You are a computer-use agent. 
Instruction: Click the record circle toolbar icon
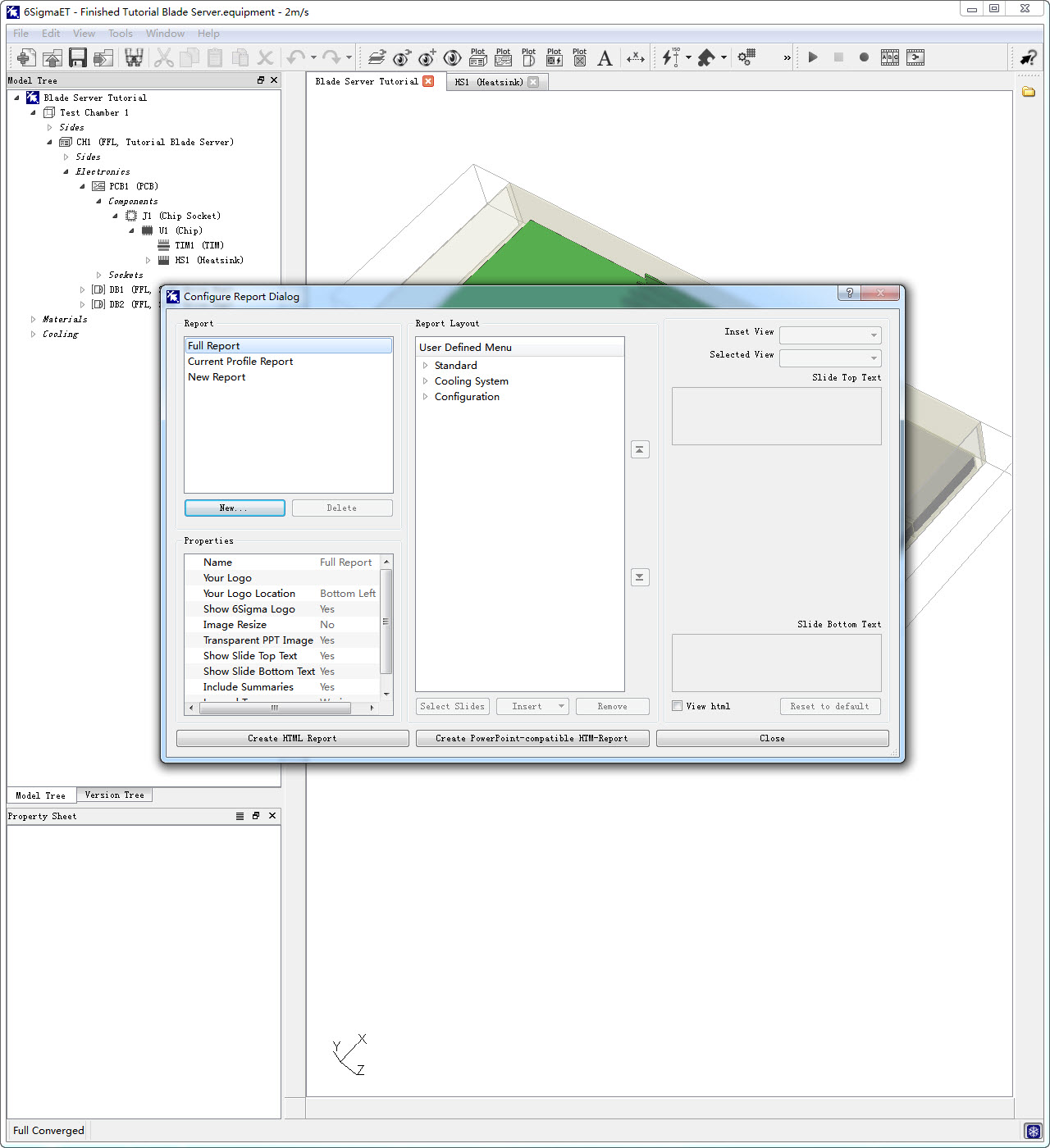[x=864, y=57]
